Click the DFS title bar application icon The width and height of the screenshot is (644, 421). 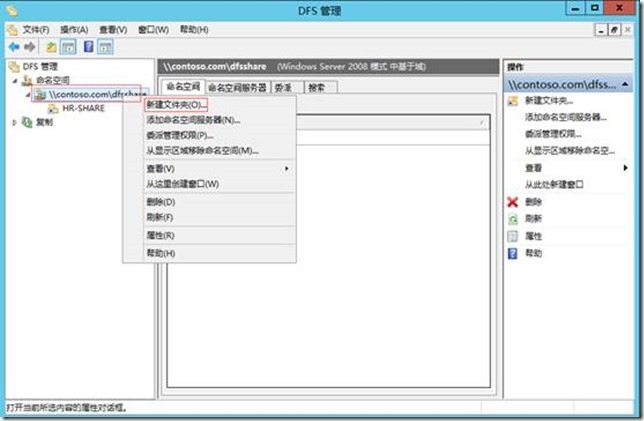(12, 10)
